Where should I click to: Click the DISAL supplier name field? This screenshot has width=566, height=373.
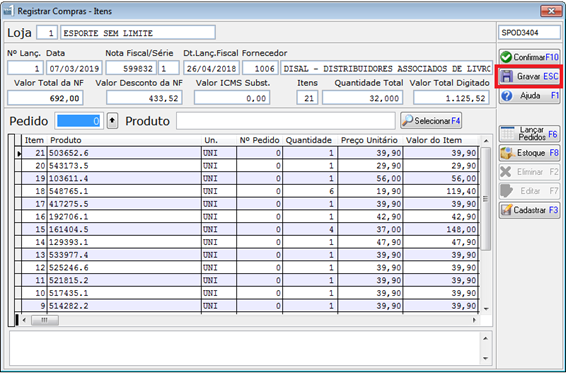pos(387,68)
